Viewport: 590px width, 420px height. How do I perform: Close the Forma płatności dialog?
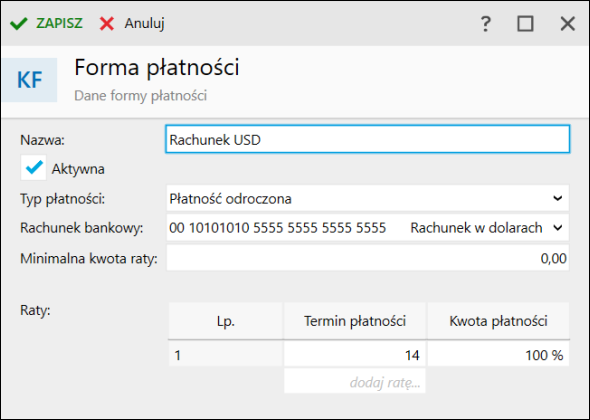pyautogui.click(x=567, y=24)
